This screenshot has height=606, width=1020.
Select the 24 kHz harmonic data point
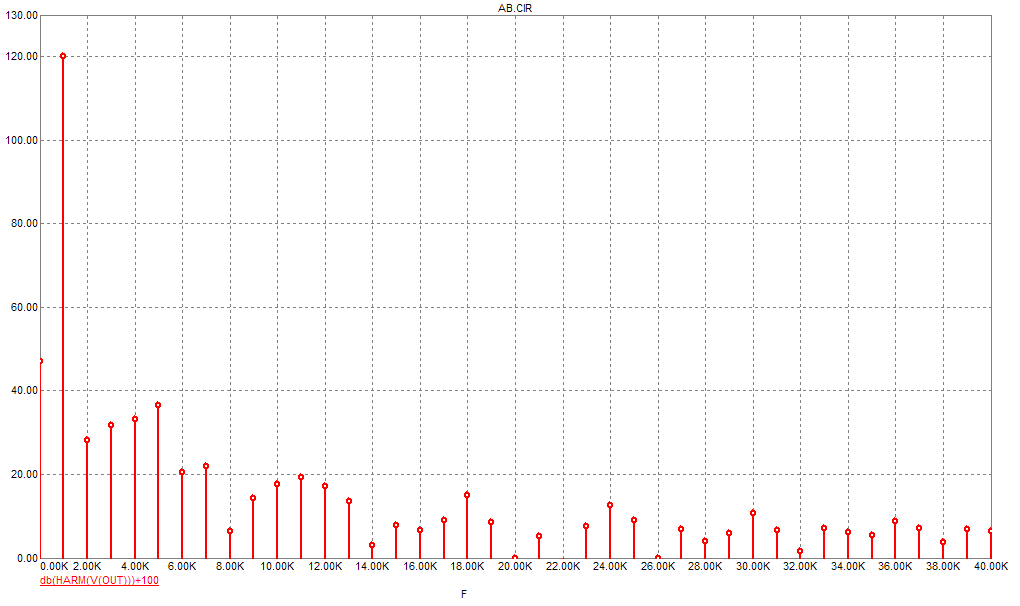[x=610, y=505]
